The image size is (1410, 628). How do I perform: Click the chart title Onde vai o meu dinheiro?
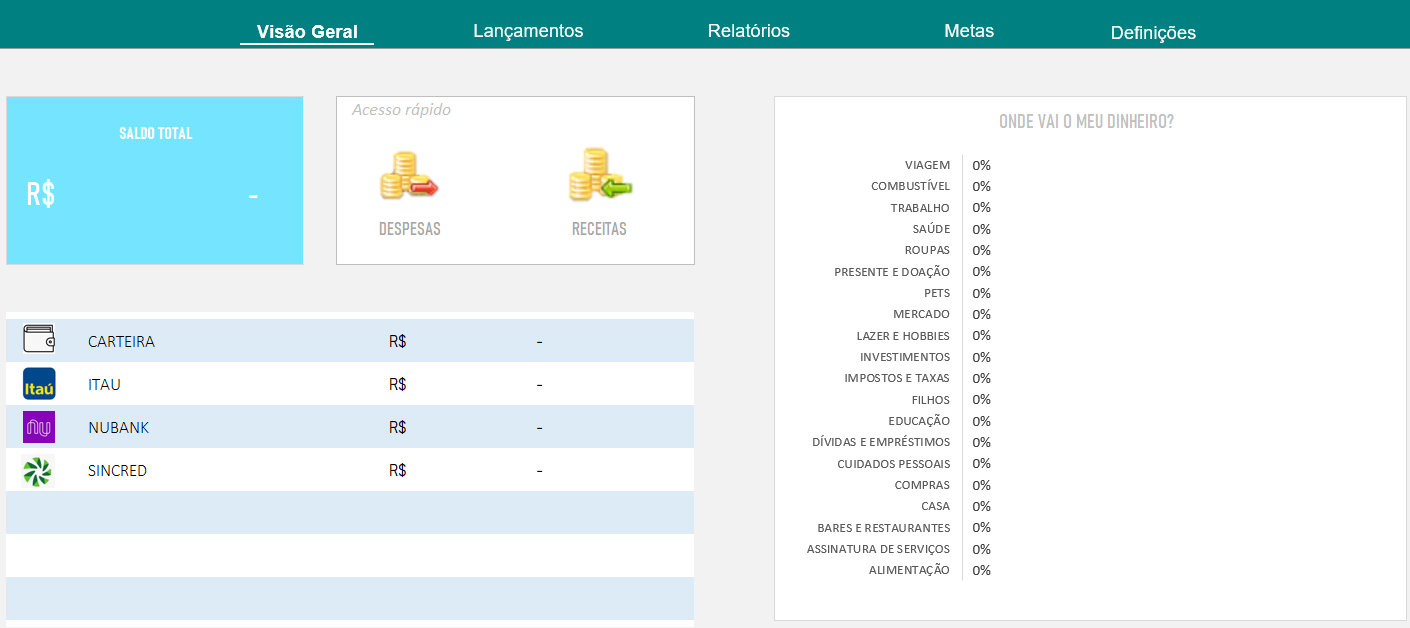(1086, 122)
